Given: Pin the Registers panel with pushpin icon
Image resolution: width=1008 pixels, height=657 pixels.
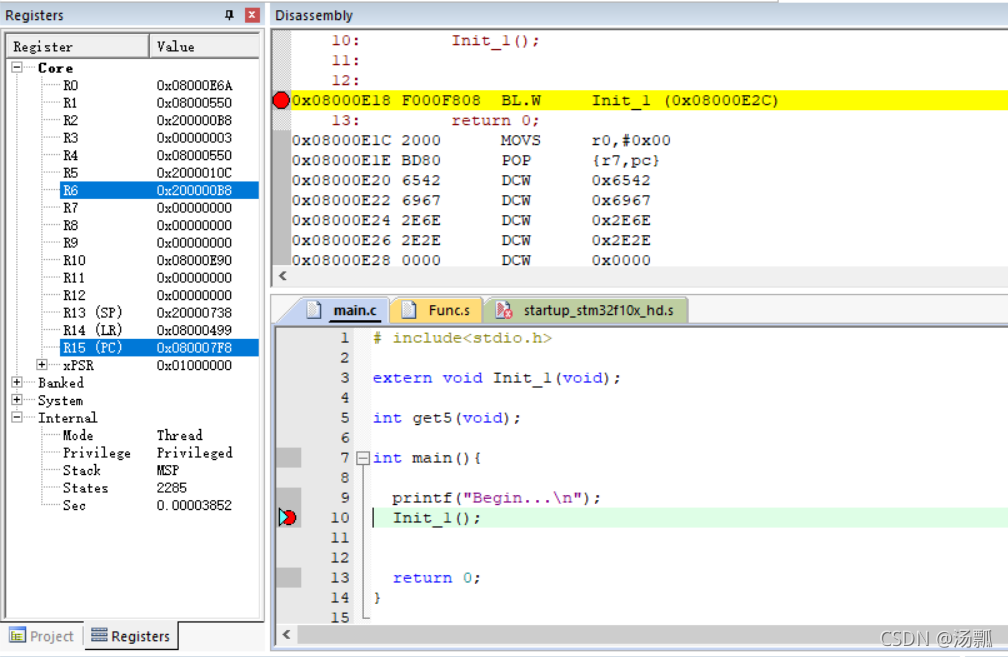Looking at the screenshot, I should click(230, 15).
